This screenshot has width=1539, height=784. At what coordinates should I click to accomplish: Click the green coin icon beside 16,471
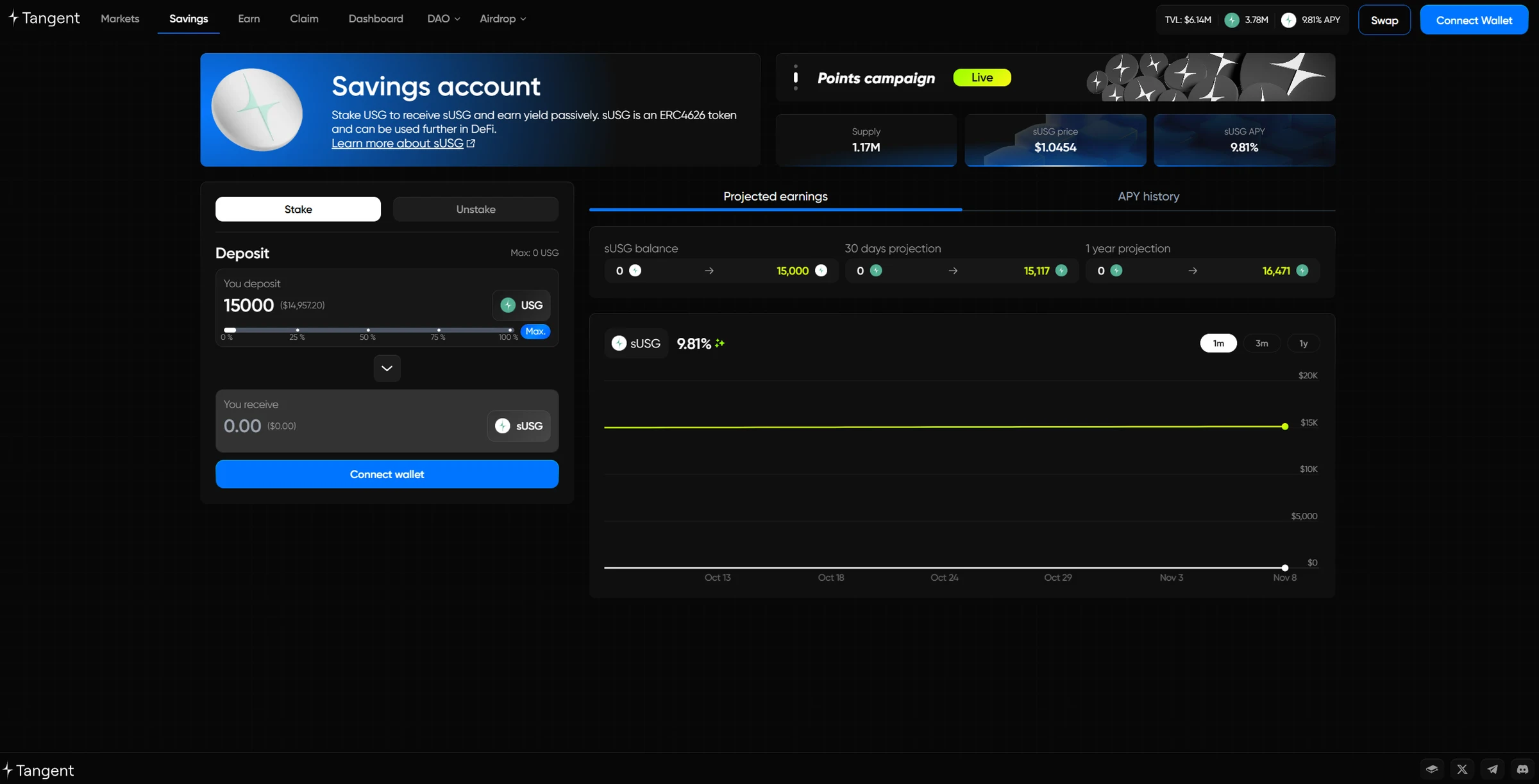(x=1302, y=271)
